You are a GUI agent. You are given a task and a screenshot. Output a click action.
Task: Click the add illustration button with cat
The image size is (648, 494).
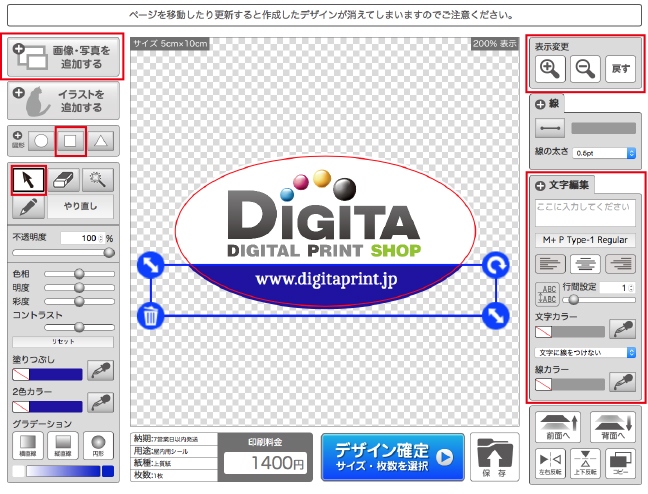[x=63, y=100]
